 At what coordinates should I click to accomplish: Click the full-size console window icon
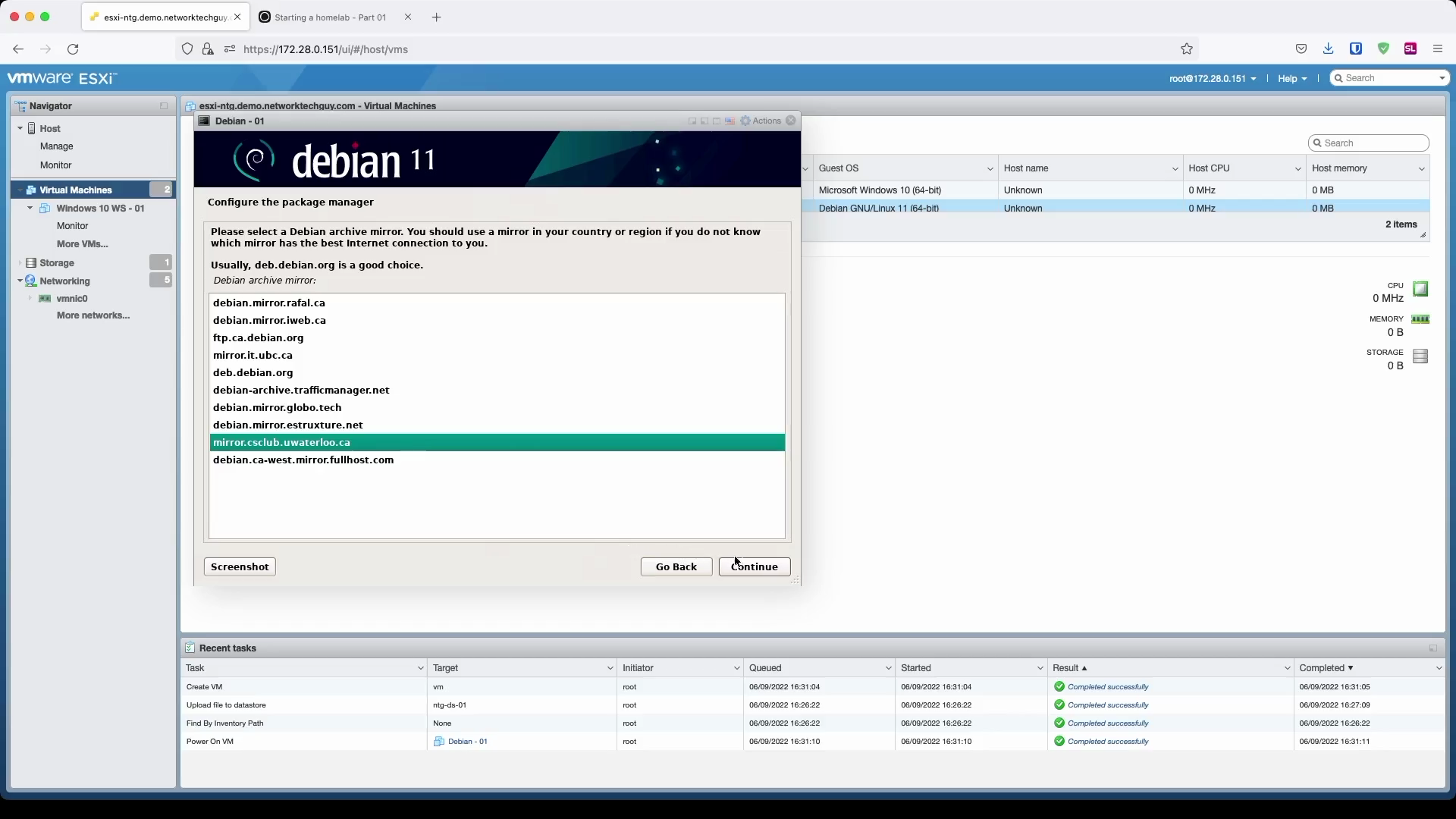pyautogui.click(x=717, y=121)
